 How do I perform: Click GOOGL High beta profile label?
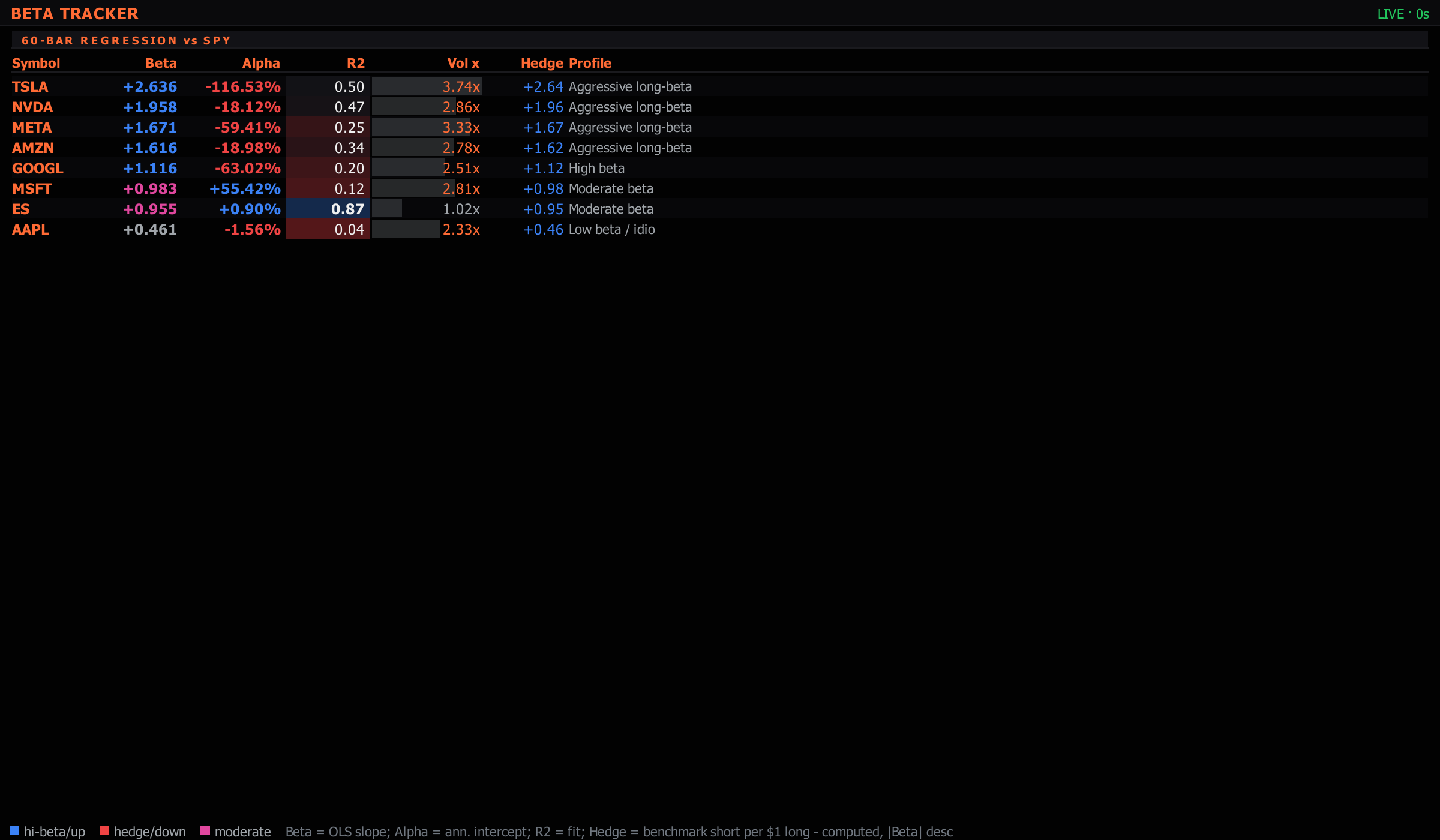596,168
